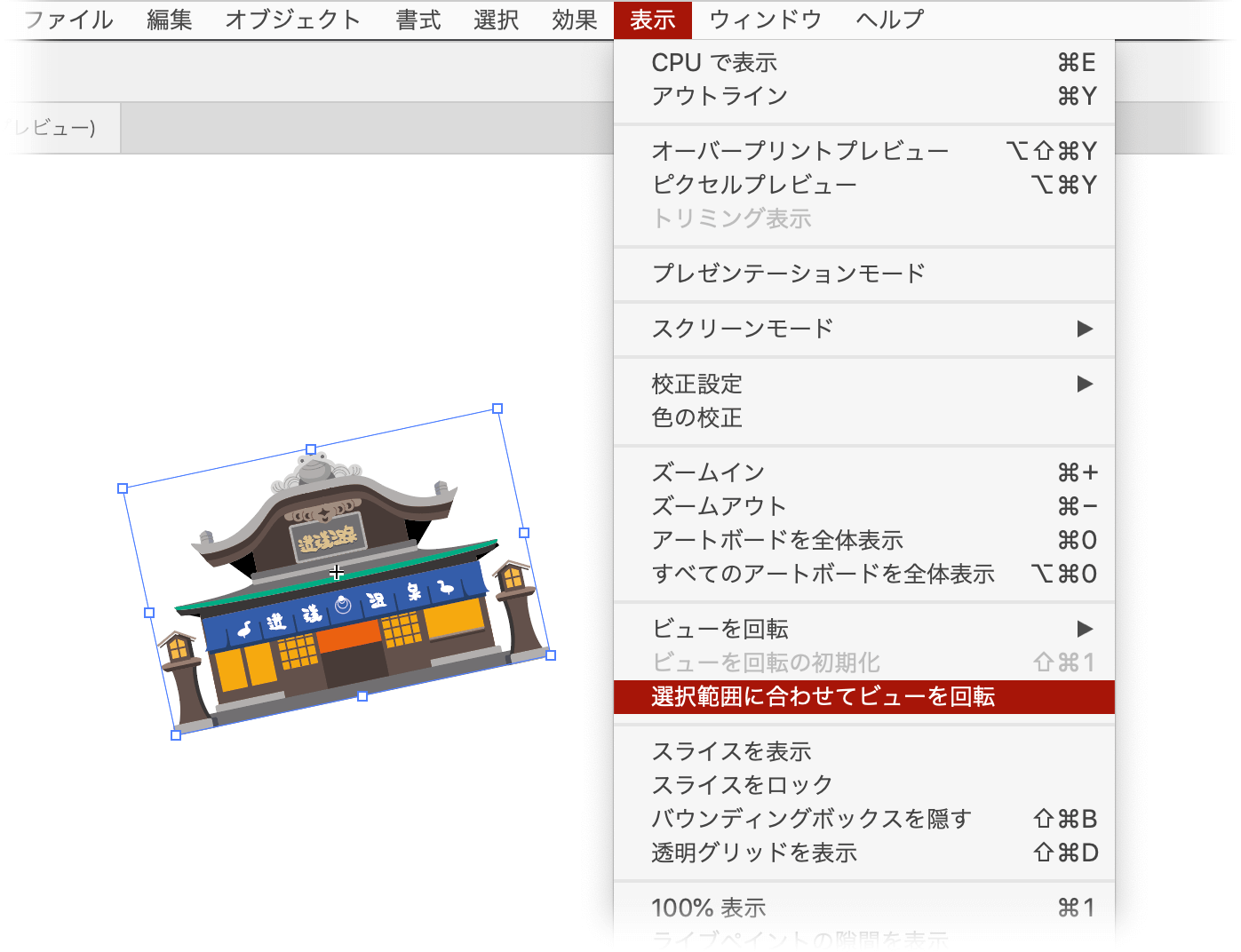This screenshot has width=1241, height=952.
Task: Choose CPU で表示
Action: tap(864, 62)
